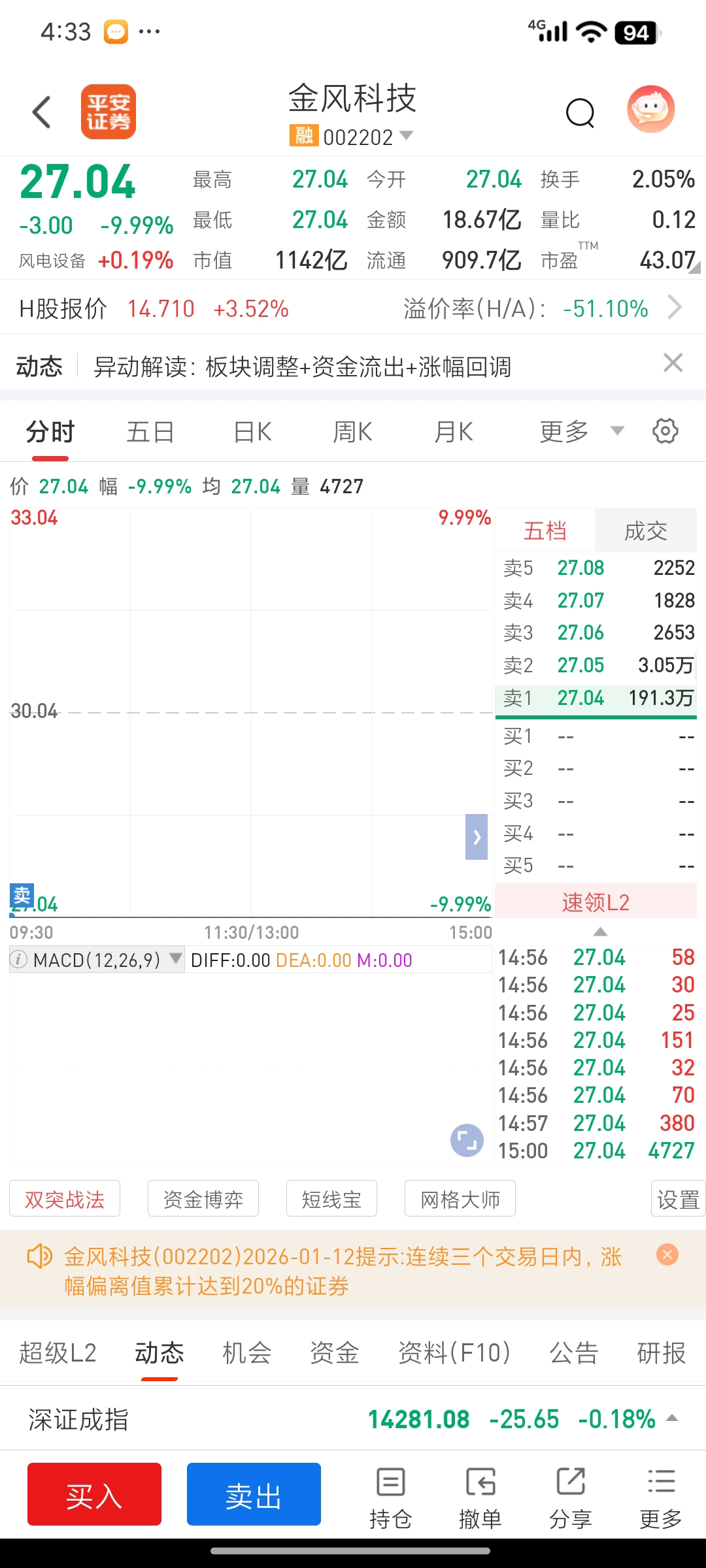Expand chart to fullscreen icon
The width and height of the screenshot is (706, 1568).
click(467, 1141)
